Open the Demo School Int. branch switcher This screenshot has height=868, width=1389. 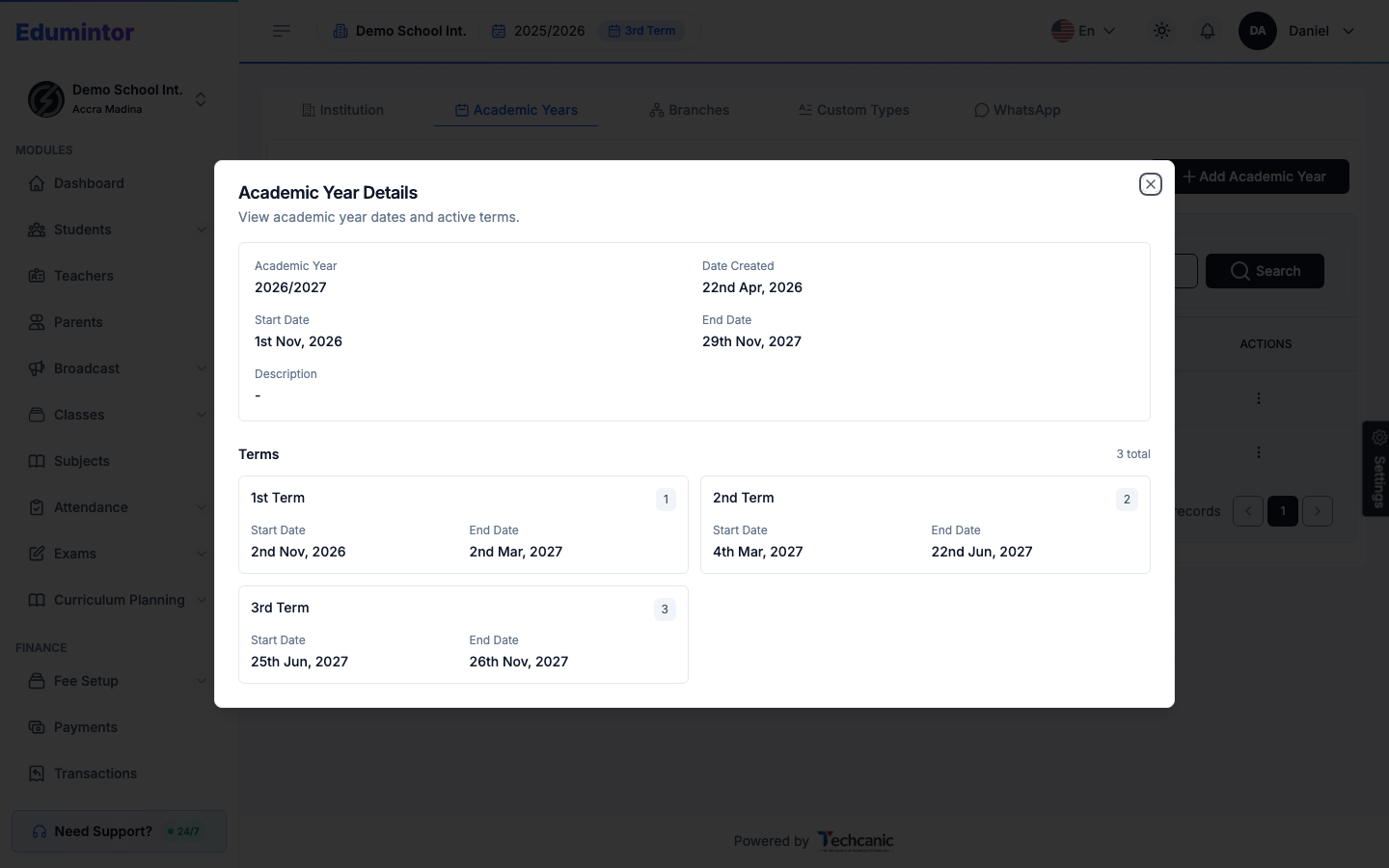(119, 98)
